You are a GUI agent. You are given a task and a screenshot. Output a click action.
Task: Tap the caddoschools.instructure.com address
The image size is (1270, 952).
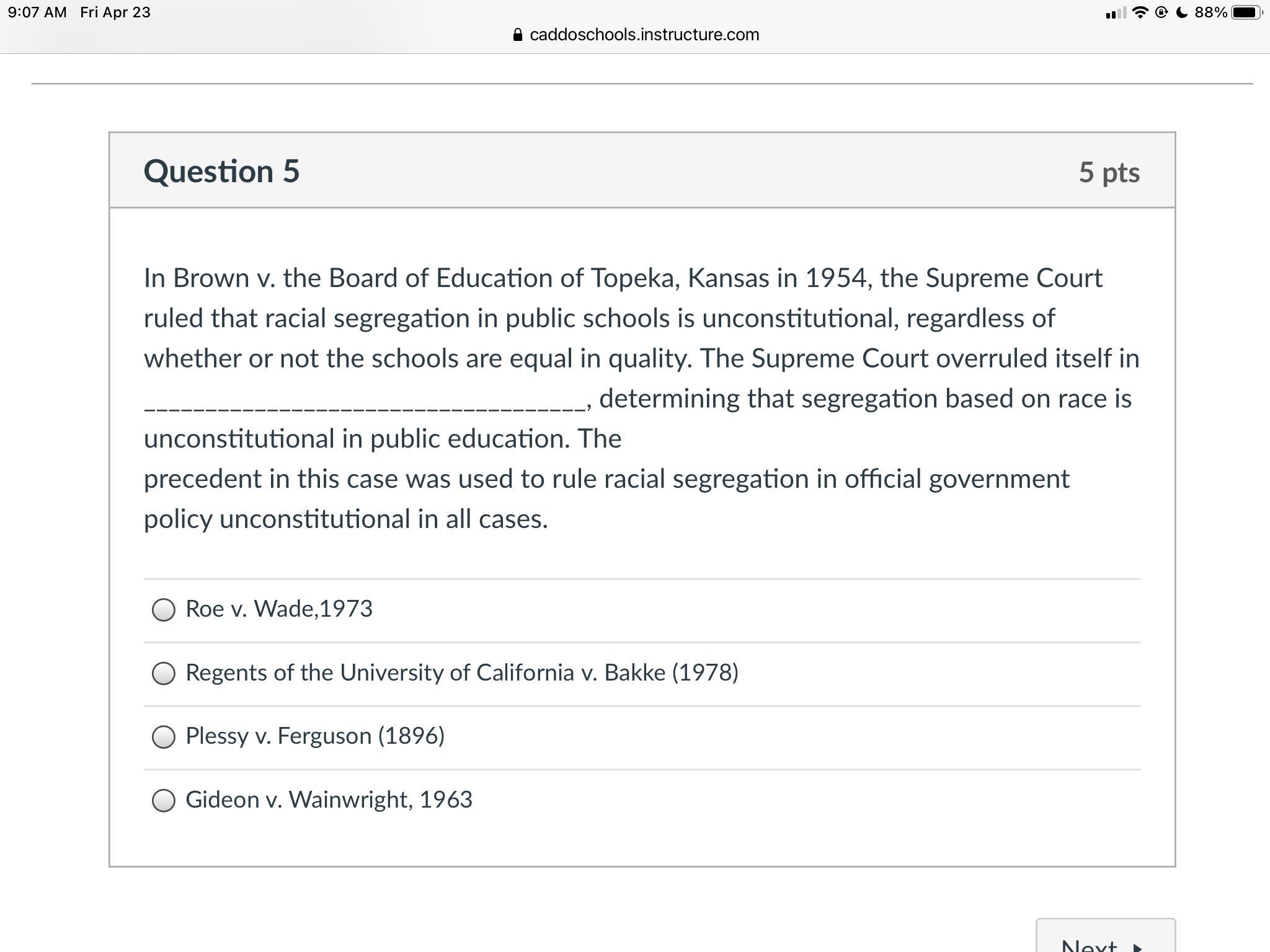pyautogui.click(x=644, y=35)
